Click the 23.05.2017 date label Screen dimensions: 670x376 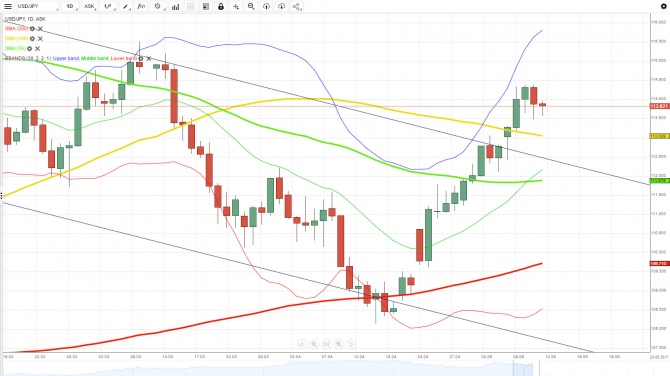(659, 356)
